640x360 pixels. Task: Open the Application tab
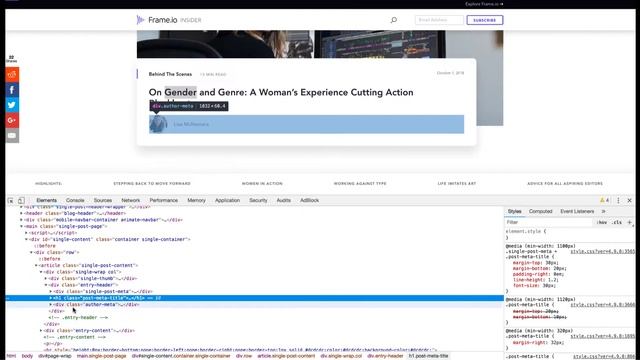coord(227,200)
